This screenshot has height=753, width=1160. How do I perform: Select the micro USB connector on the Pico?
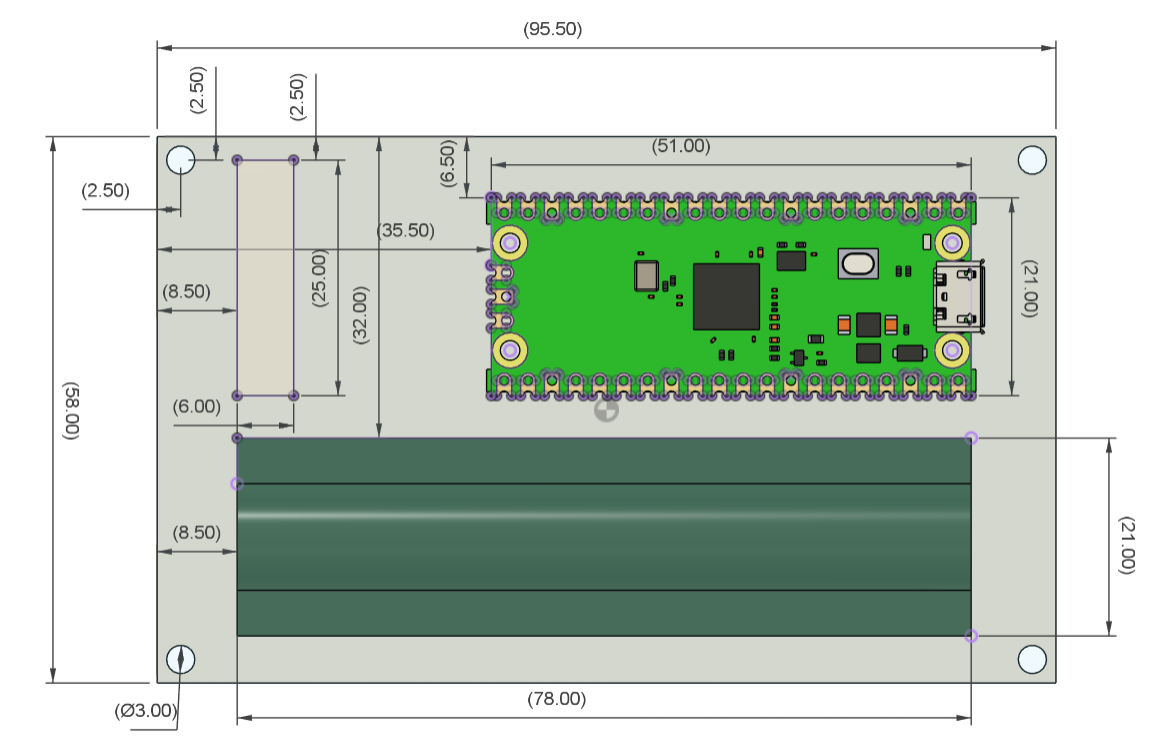tap(960, 297)
